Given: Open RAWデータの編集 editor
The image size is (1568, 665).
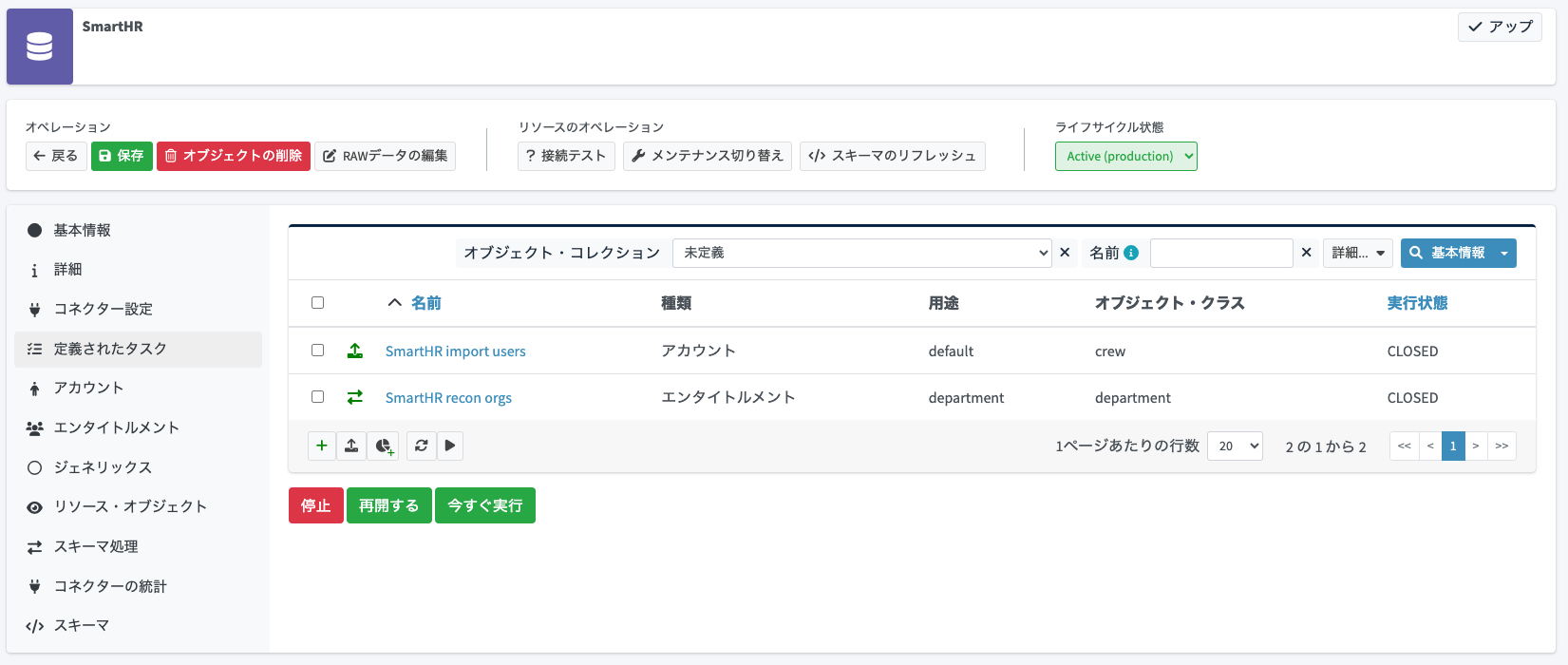Looking at the screenshot, I should [386, 156].
